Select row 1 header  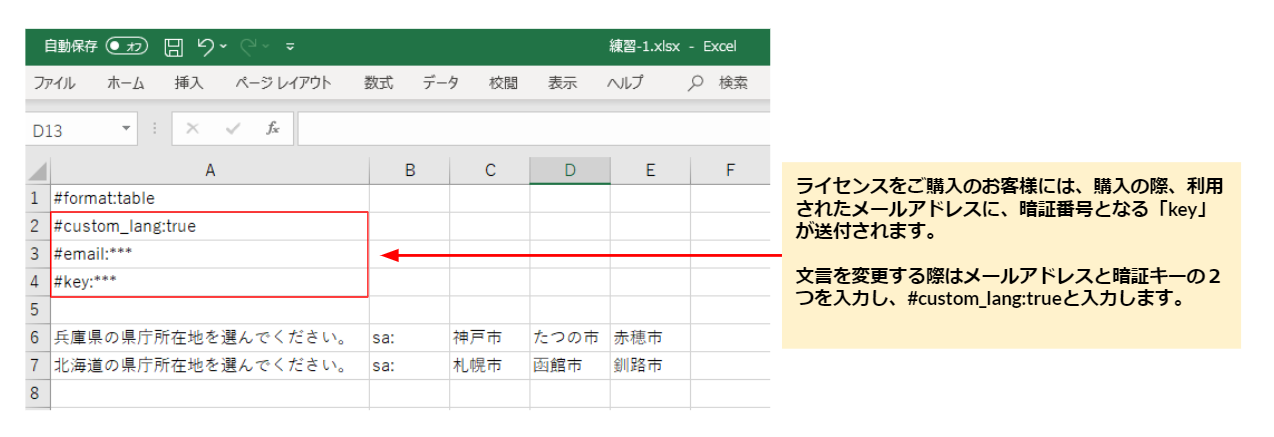38,198
